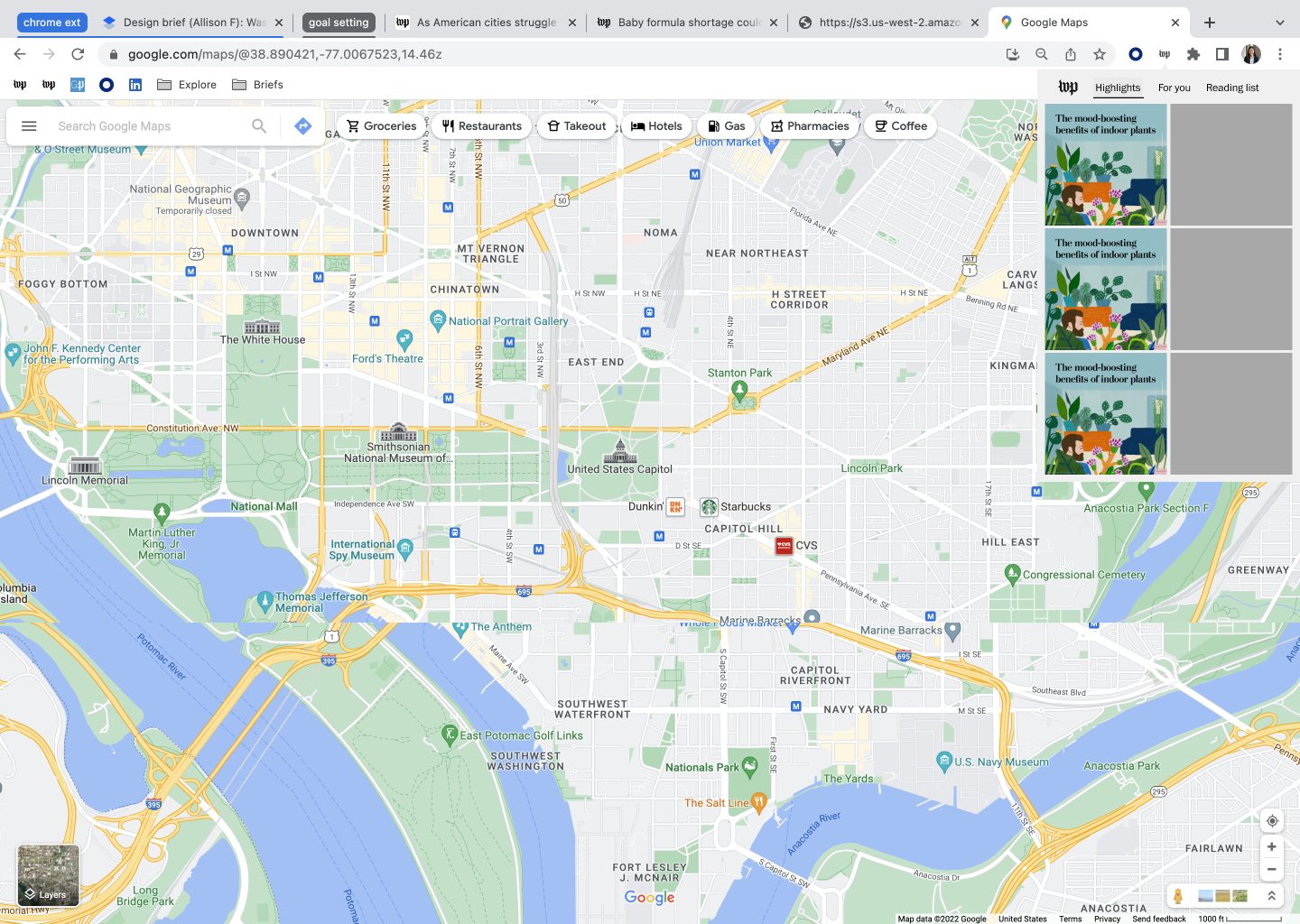Image resolution: width=1300 pixels, height=924 pixels.
Task: Filter map by Restaurants chip
Action: (481, 126)
